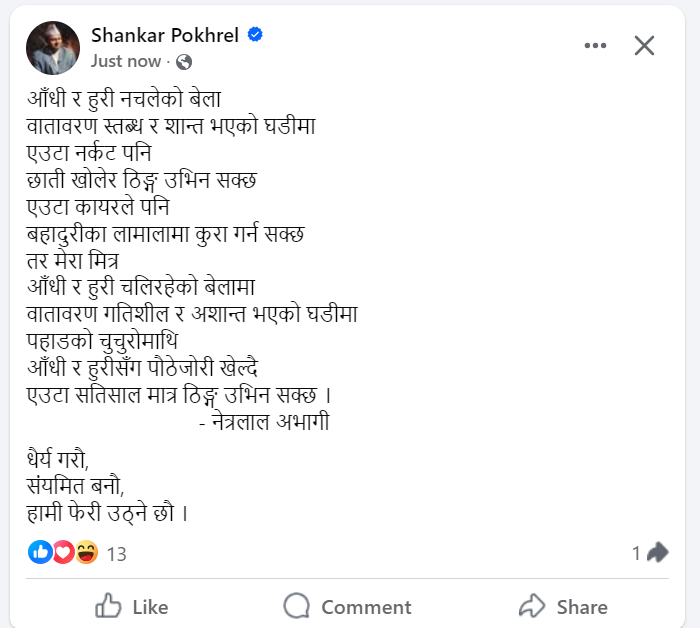
Task: Open Shankar Pokhrel's profile picture
Action: pos(52,48)
